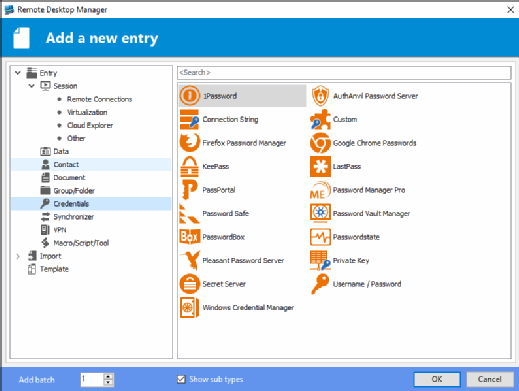519x391 pixels.
Task: Select Remote Connections in the tree
Action: tap(99, 99)
